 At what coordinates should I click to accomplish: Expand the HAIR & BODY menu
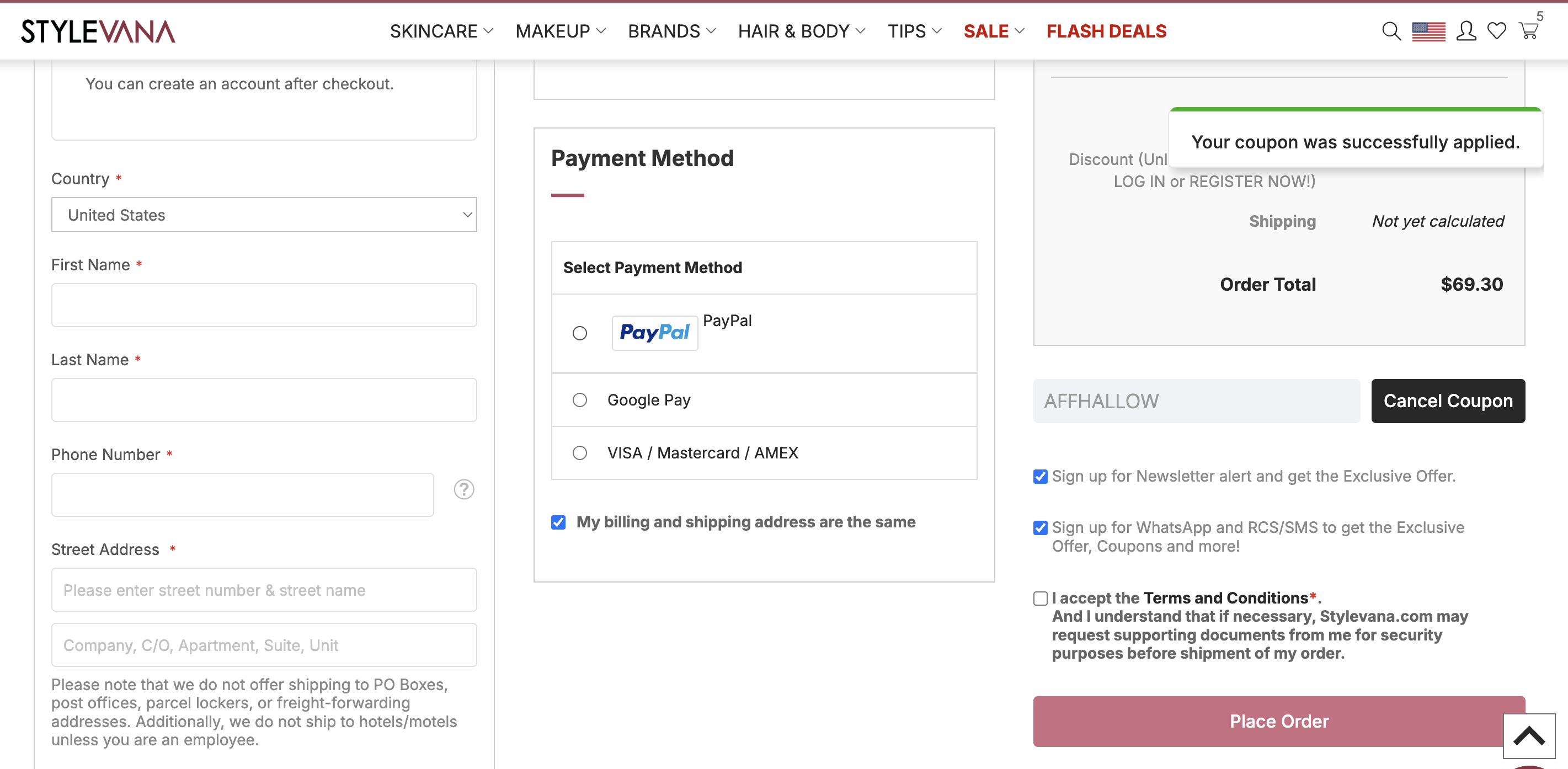click(802, 31)
